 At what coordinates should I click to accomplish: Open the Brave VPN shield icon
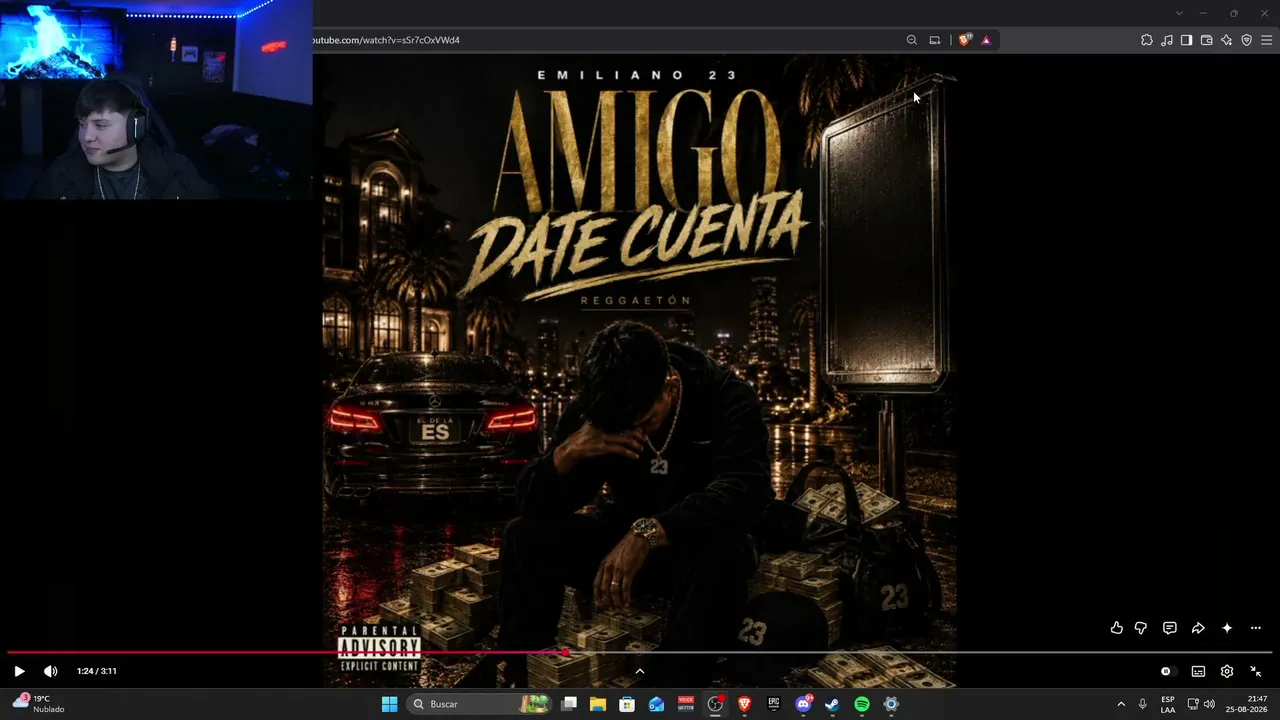(x=1247, y=40)
